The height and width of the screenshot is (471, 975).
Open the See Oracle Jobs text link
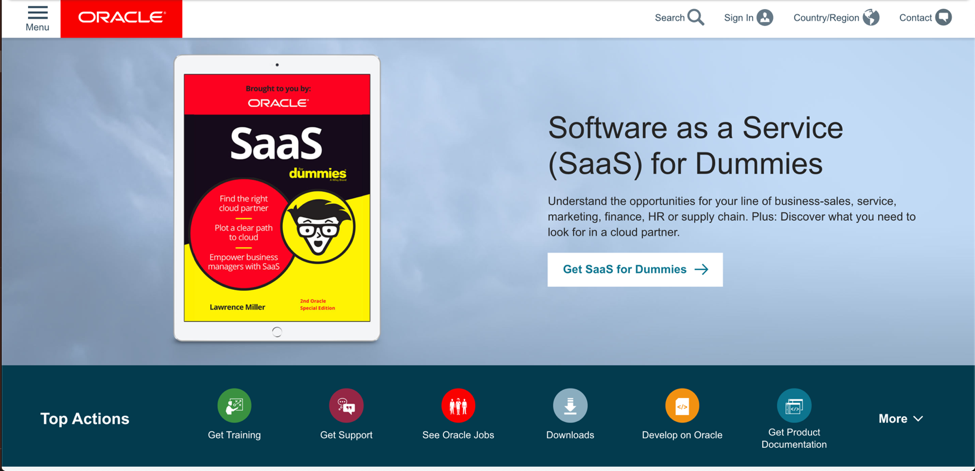[458, 435]
